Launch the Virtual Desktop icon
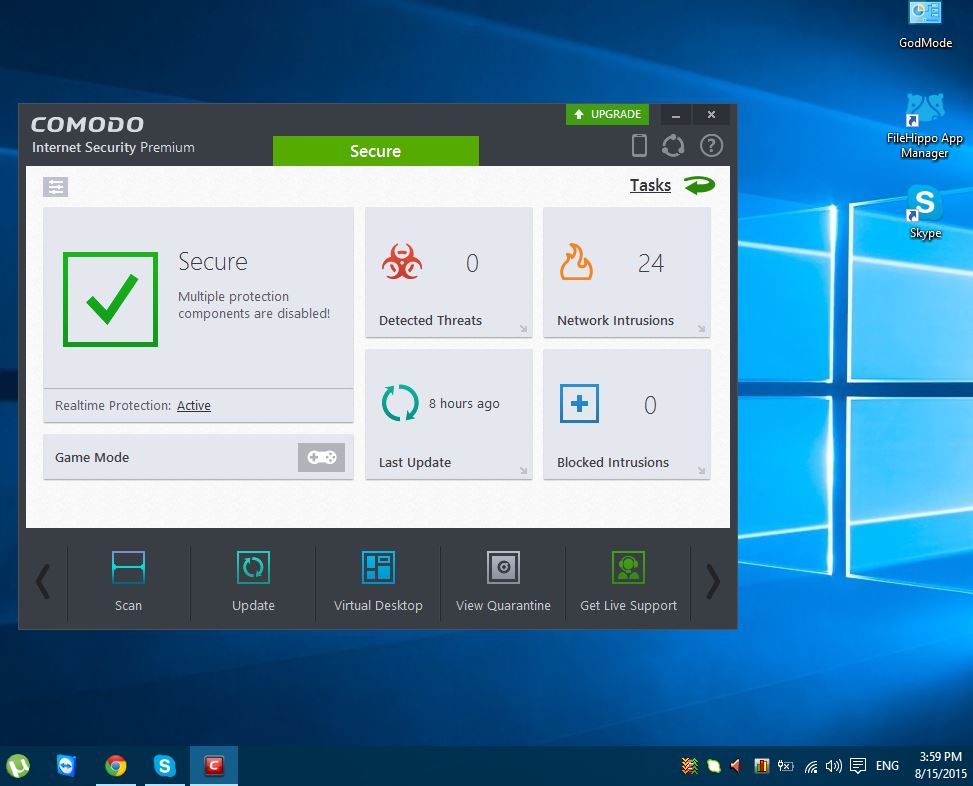 tap(378, 567)
